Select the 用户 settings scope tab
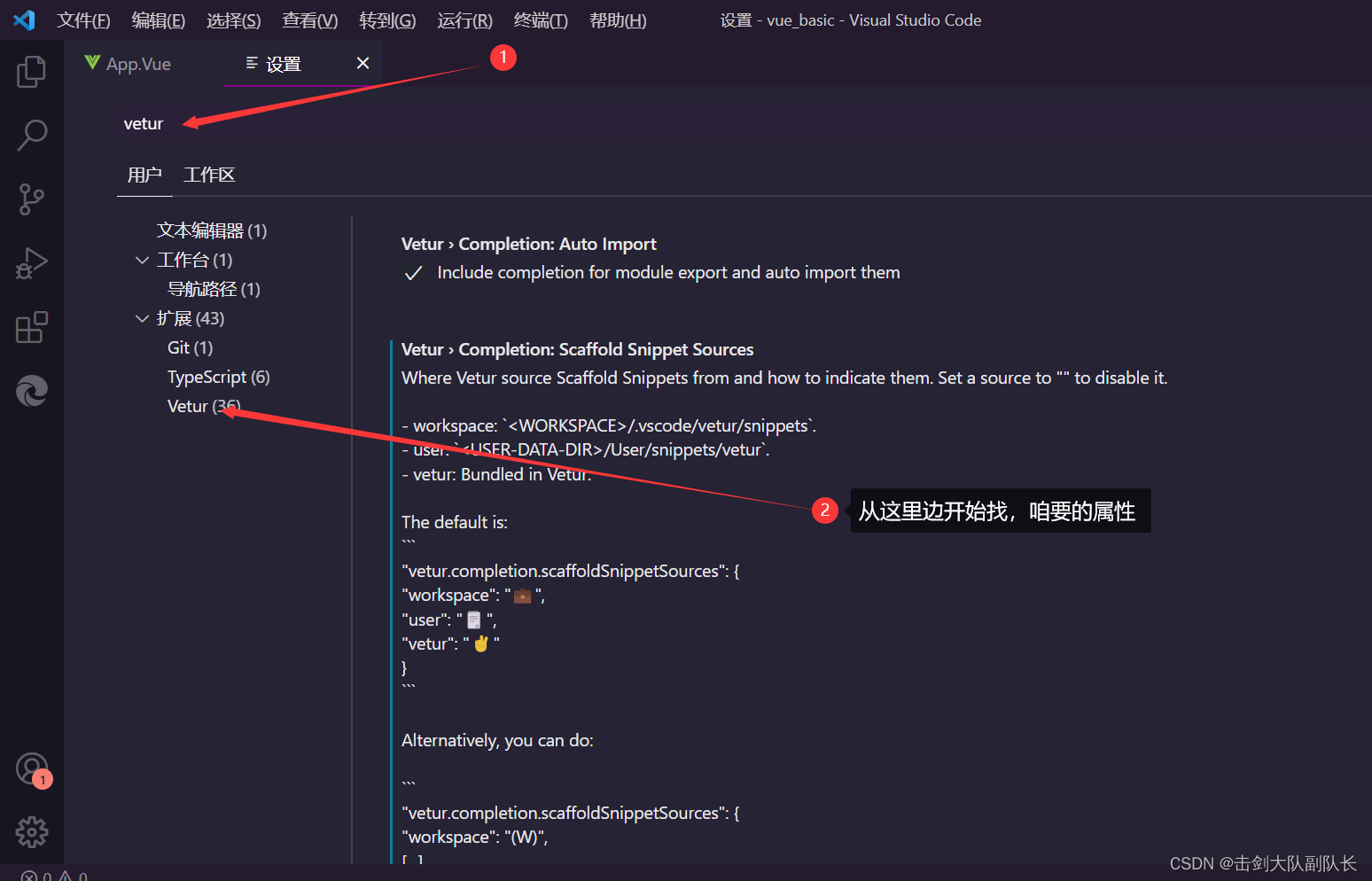The image size is (1372, 881). pos(144,175)
